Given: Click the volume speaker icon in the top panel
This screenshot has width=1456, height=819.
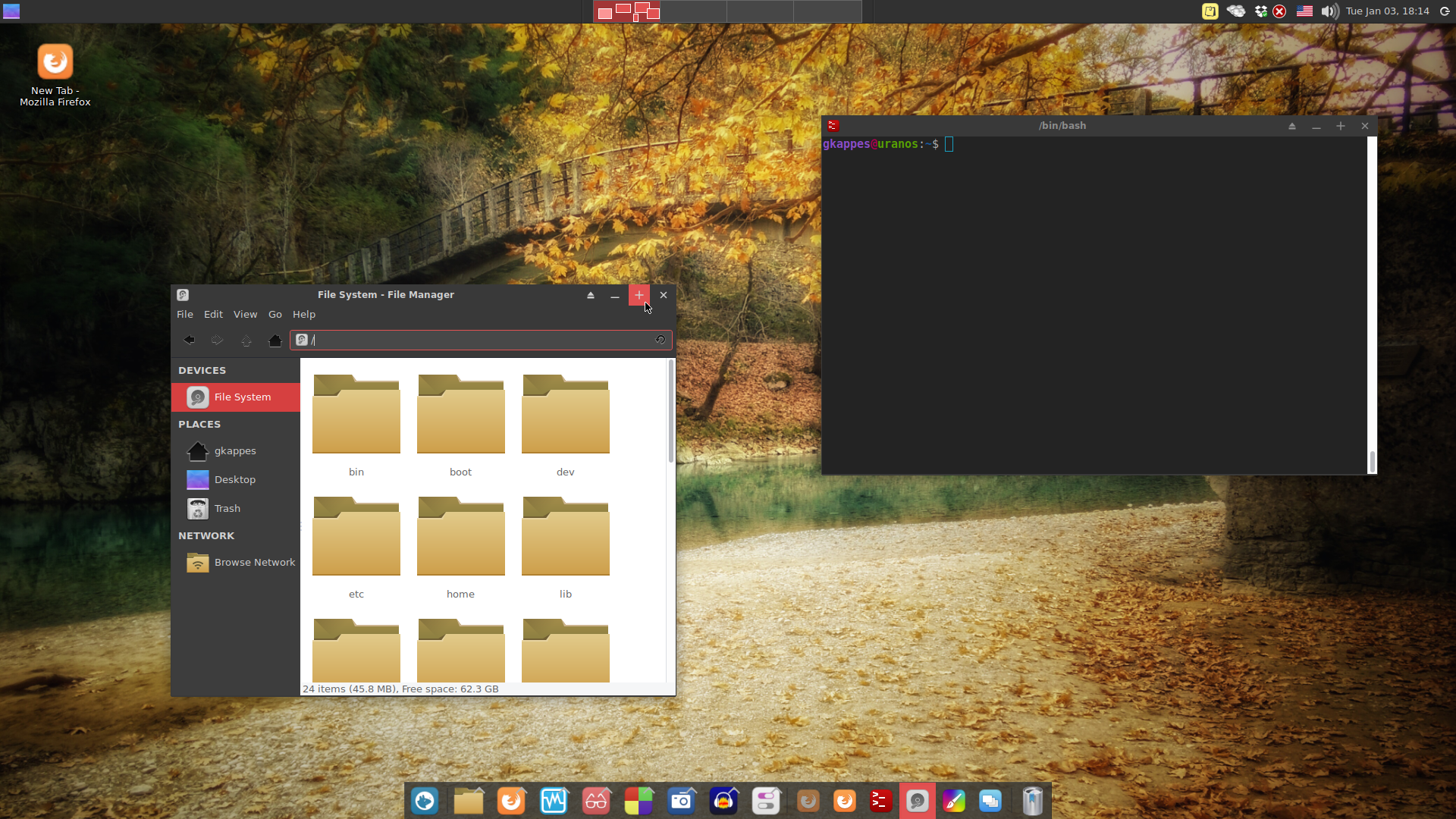Looking at the screenshot, I should point(1329,11).
